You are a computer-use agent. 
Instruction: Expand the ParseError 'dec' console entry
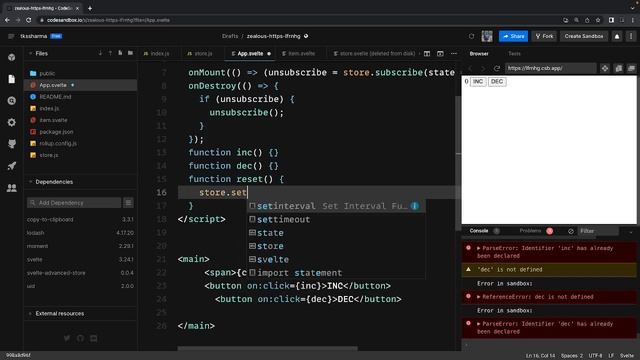tap(478, 324)
